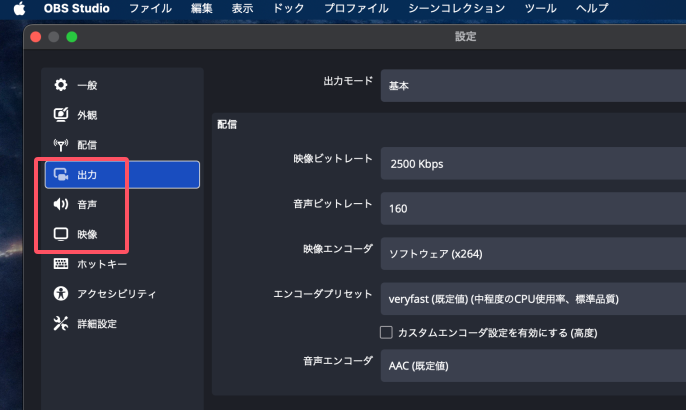This screenshot has width=686, height=410.
Task: Click the monitor icon for 映像
Action: [x=61, y=234]
